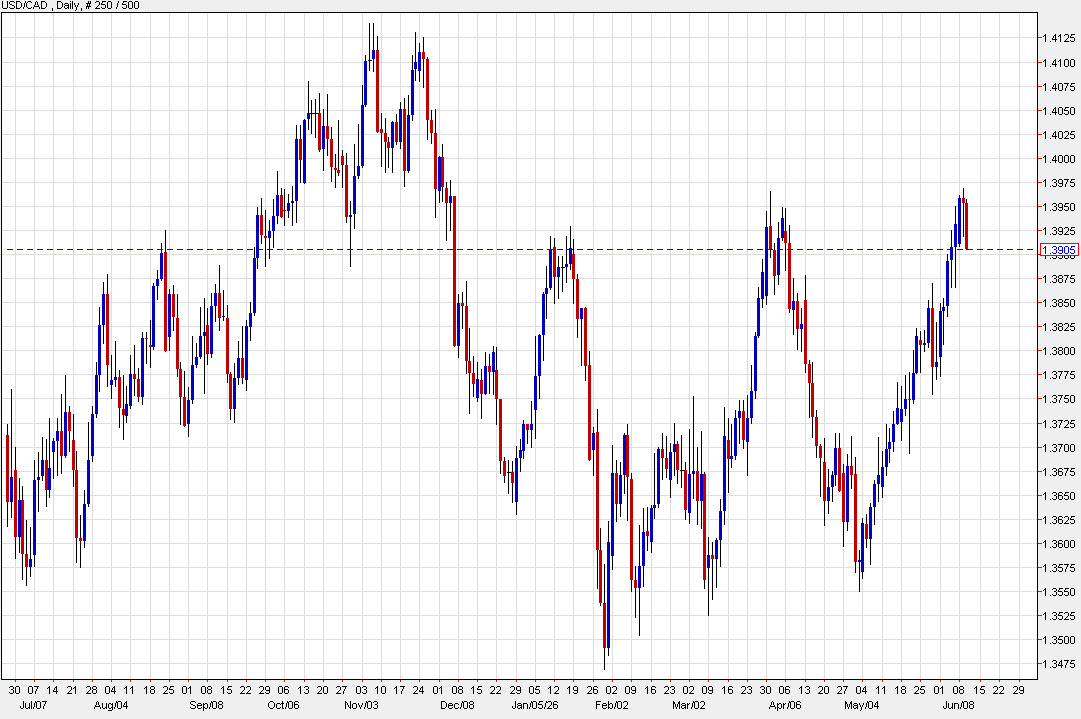Click the 1.3550 price axis value
The width and height of the screenshot is (1081, 719).
point(1058,592)
